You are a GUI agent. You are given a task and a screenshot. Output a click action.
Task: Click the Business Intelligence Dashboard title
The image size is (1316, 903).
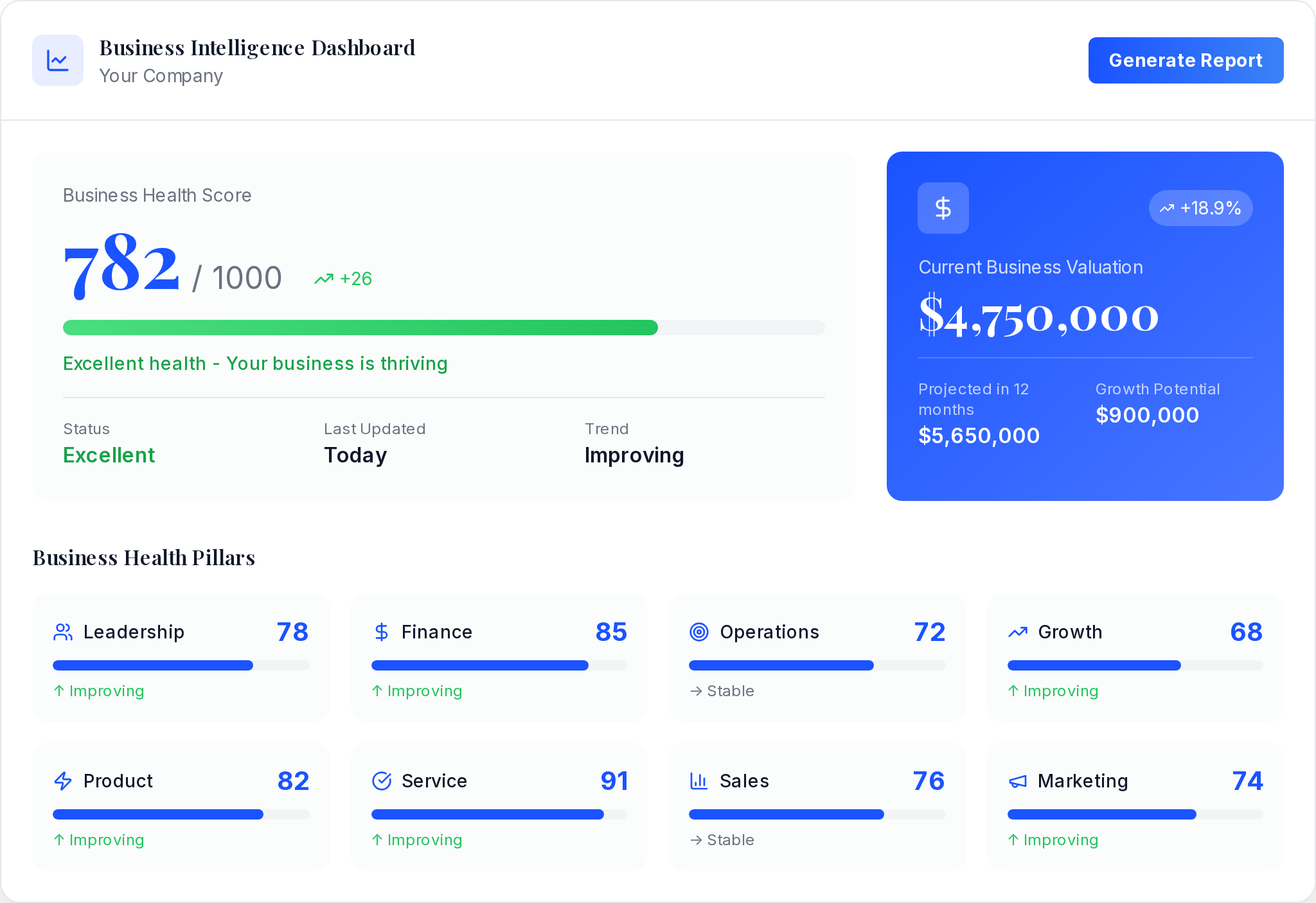pos(257,48)
